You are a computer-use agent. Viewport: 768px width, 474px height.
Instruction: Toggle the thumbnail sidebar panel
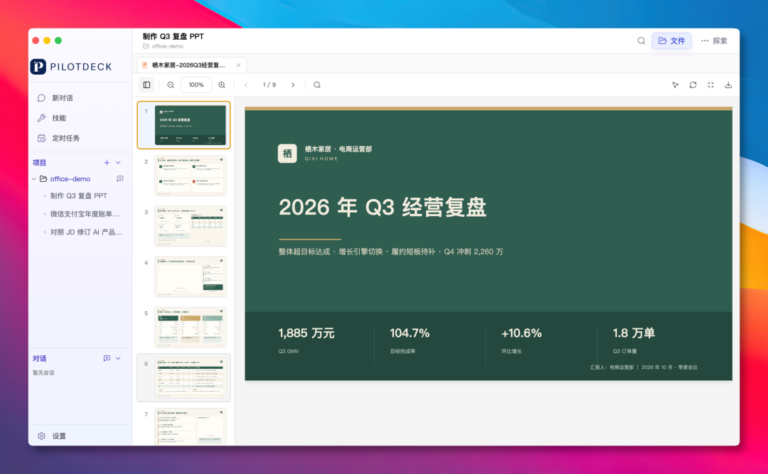[146, 85]
